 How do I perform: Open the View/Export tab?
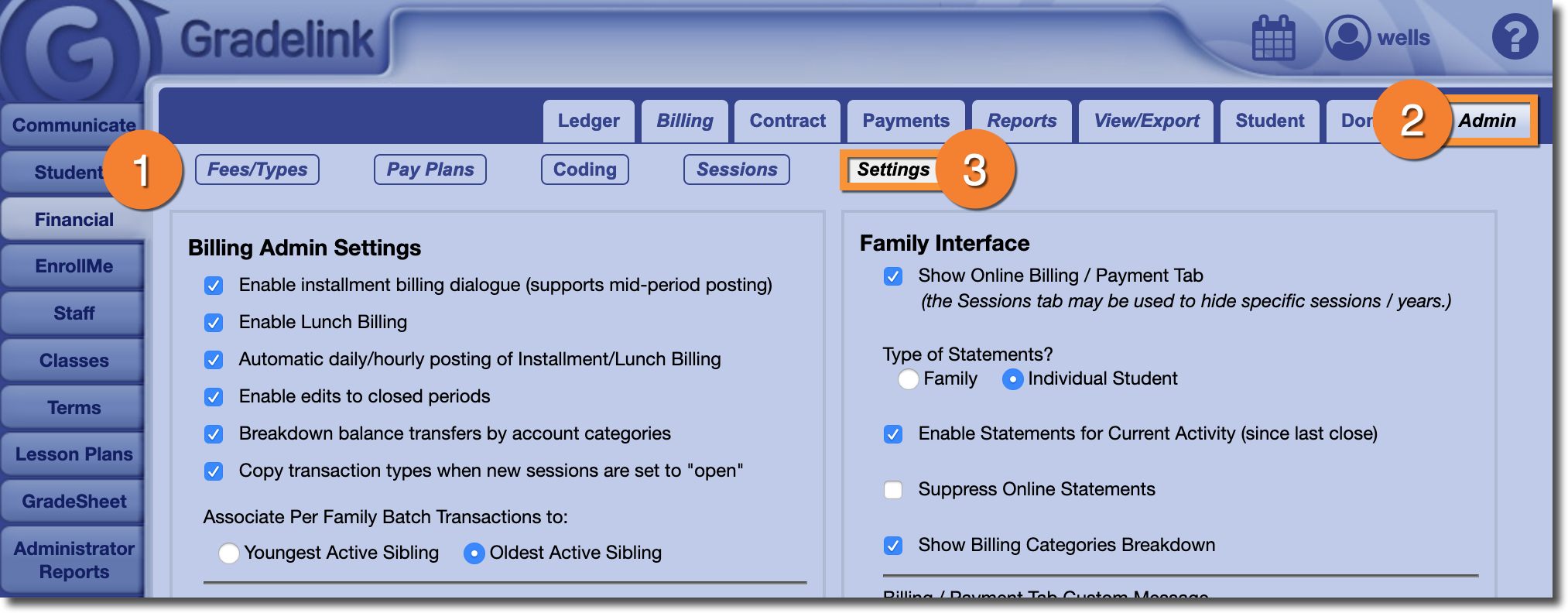pyautogui.click(x=1146, y=122)
